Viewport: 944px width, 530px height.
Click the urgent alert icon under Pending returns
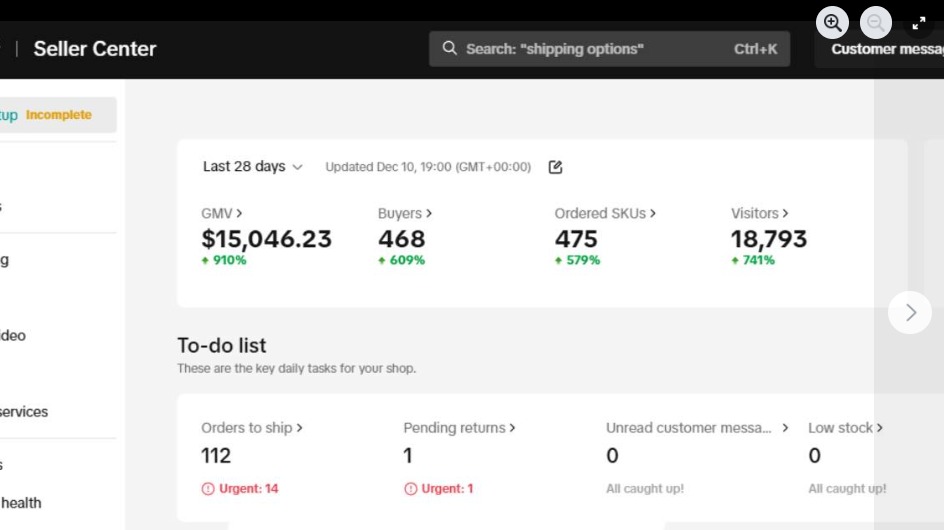click(410, 489)
